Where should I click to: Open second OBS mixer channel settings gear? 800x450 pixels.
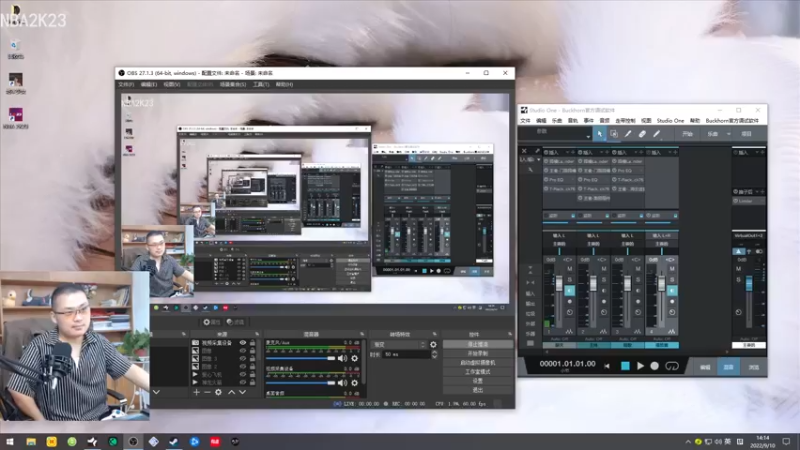tap(355, 383)
